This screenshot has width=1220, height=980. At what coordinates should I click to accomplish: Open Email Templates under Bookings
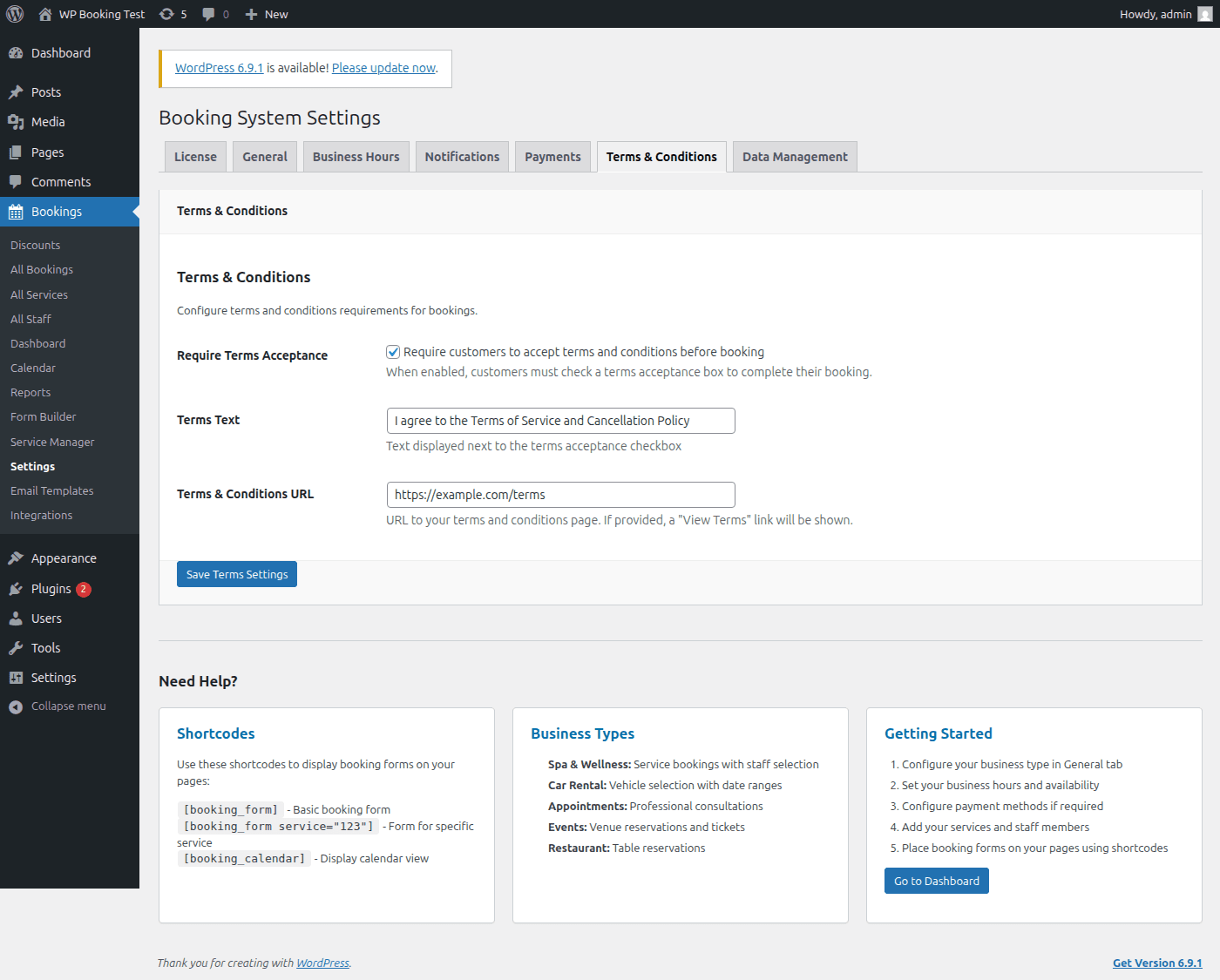click(51, 490)
